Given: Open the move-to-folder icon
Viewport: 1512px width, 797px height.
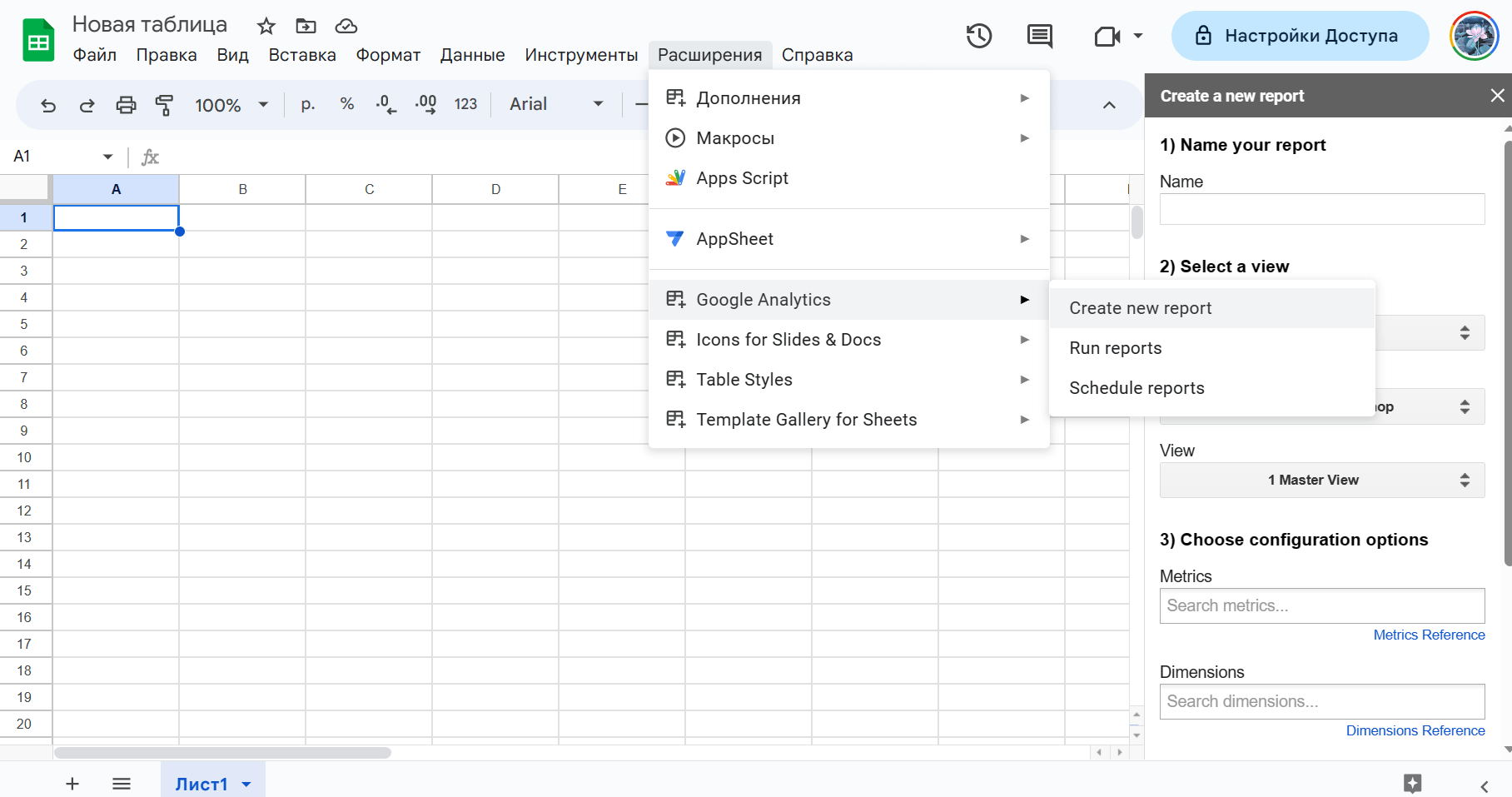Looking at the screenshot, I should tap(306, 26).
